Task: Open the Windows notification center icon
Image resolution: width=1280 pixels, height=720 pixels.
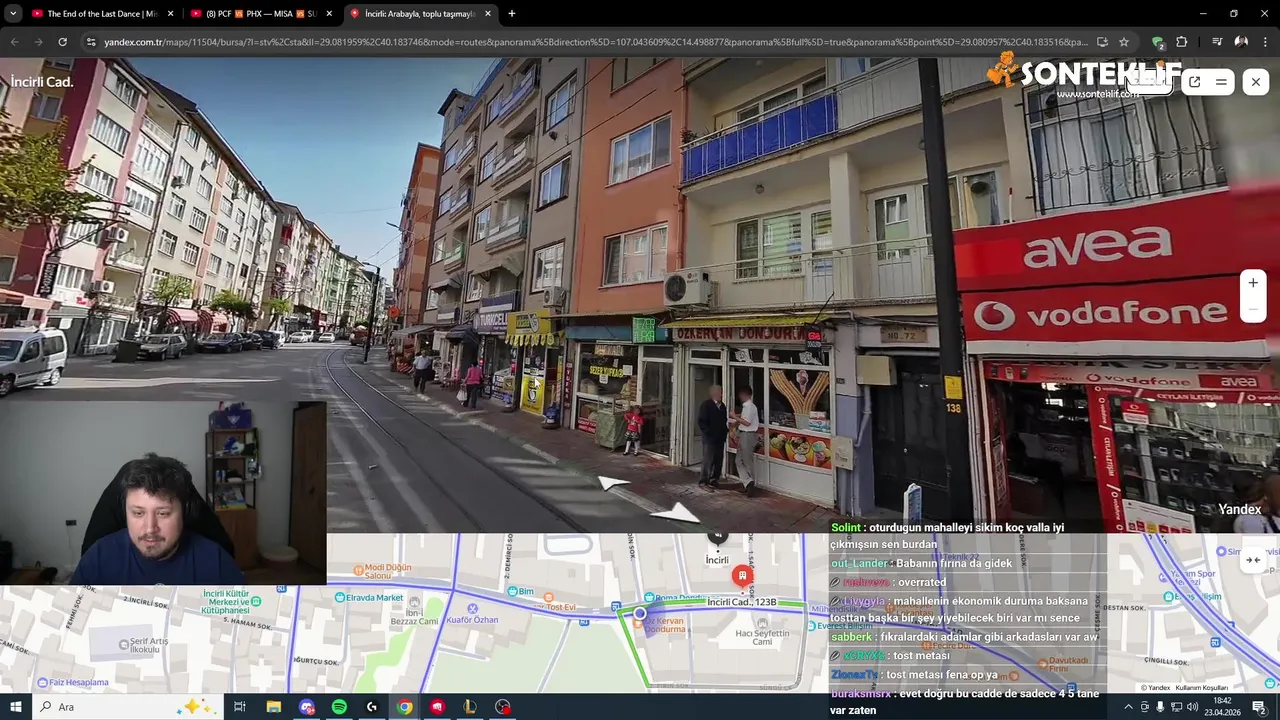Action: (x=1259, y=707)
